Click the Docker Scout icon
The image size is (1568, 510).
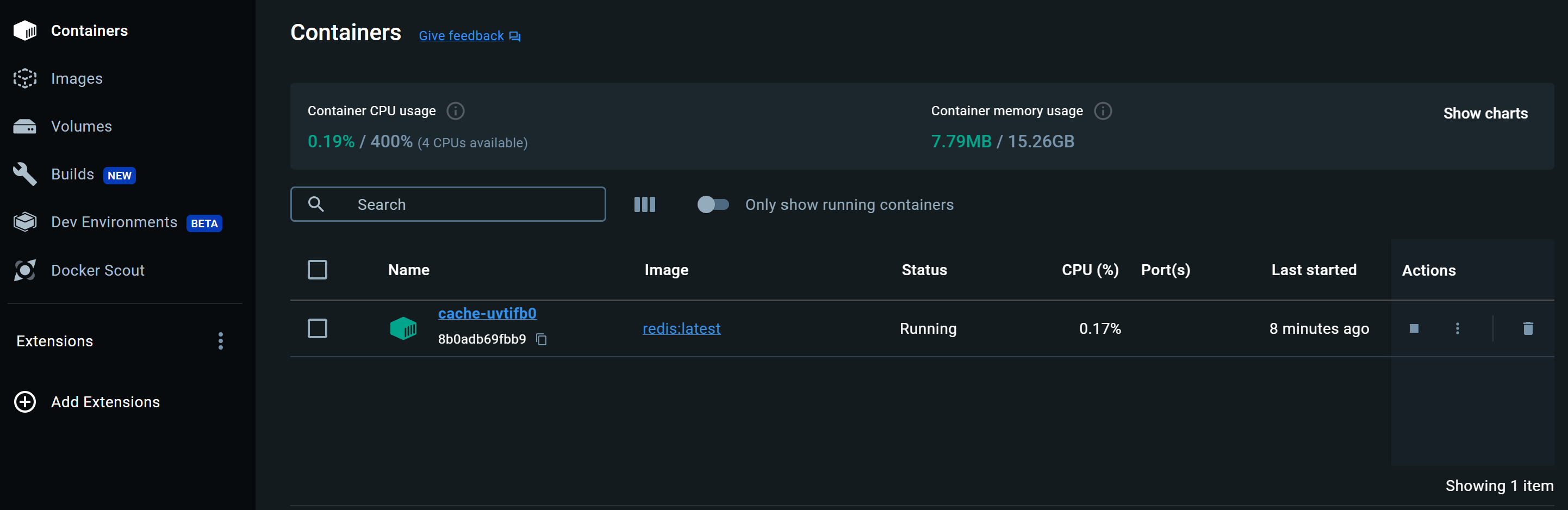tap(25, 270)
